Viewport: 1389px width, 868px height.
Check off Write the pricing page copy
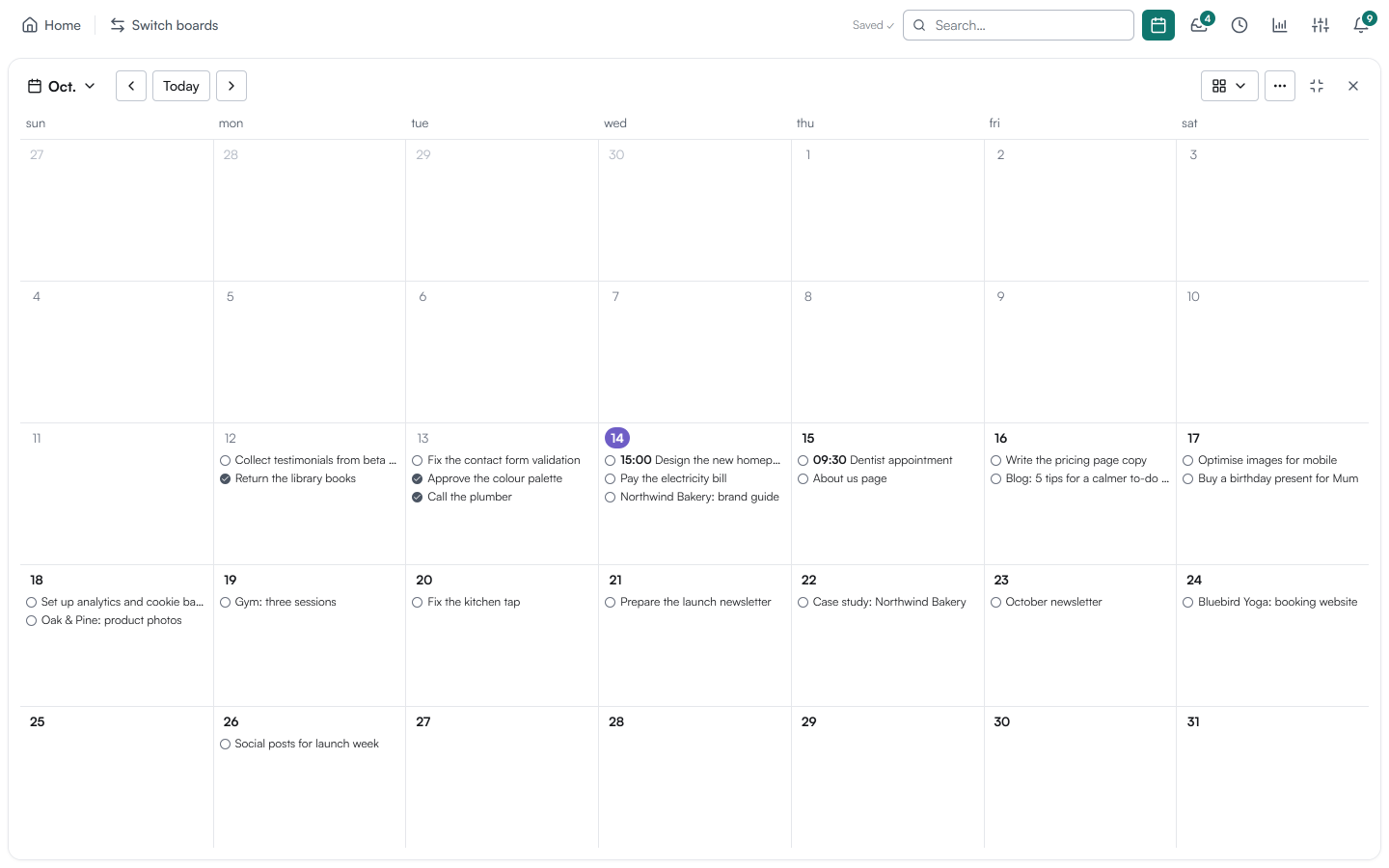click(x=996, y=461)
